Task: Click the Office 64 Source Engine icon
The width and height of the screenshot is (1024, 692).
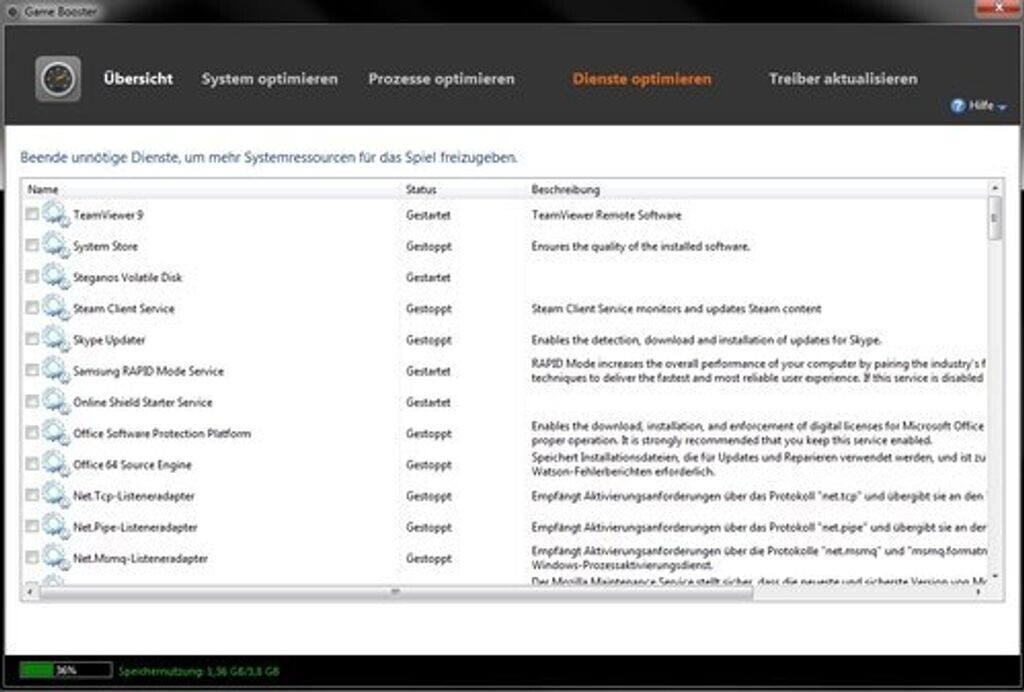Action: point(54,465)
